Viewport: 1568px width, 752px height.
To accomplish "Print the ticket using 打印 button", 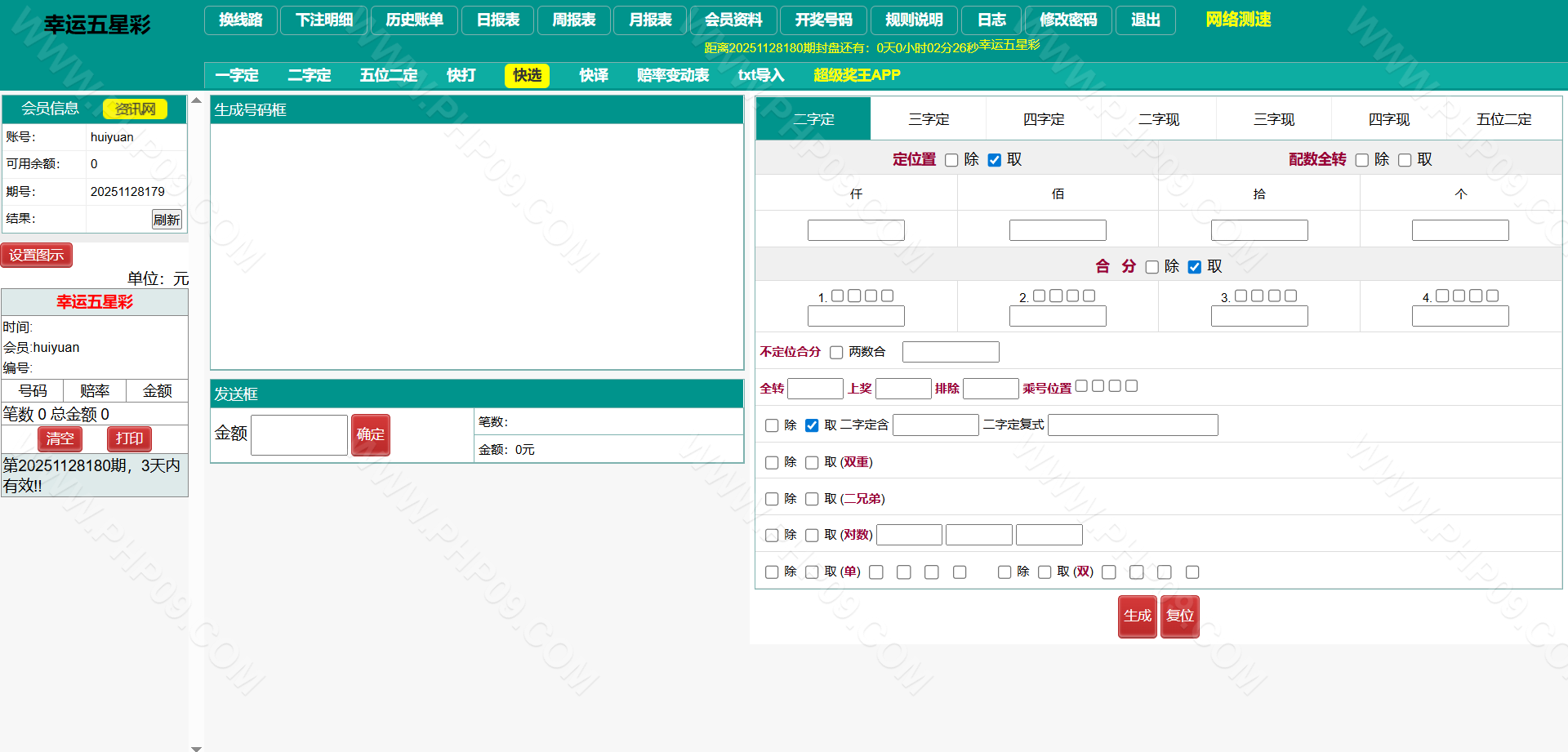I will coord(129,439).
